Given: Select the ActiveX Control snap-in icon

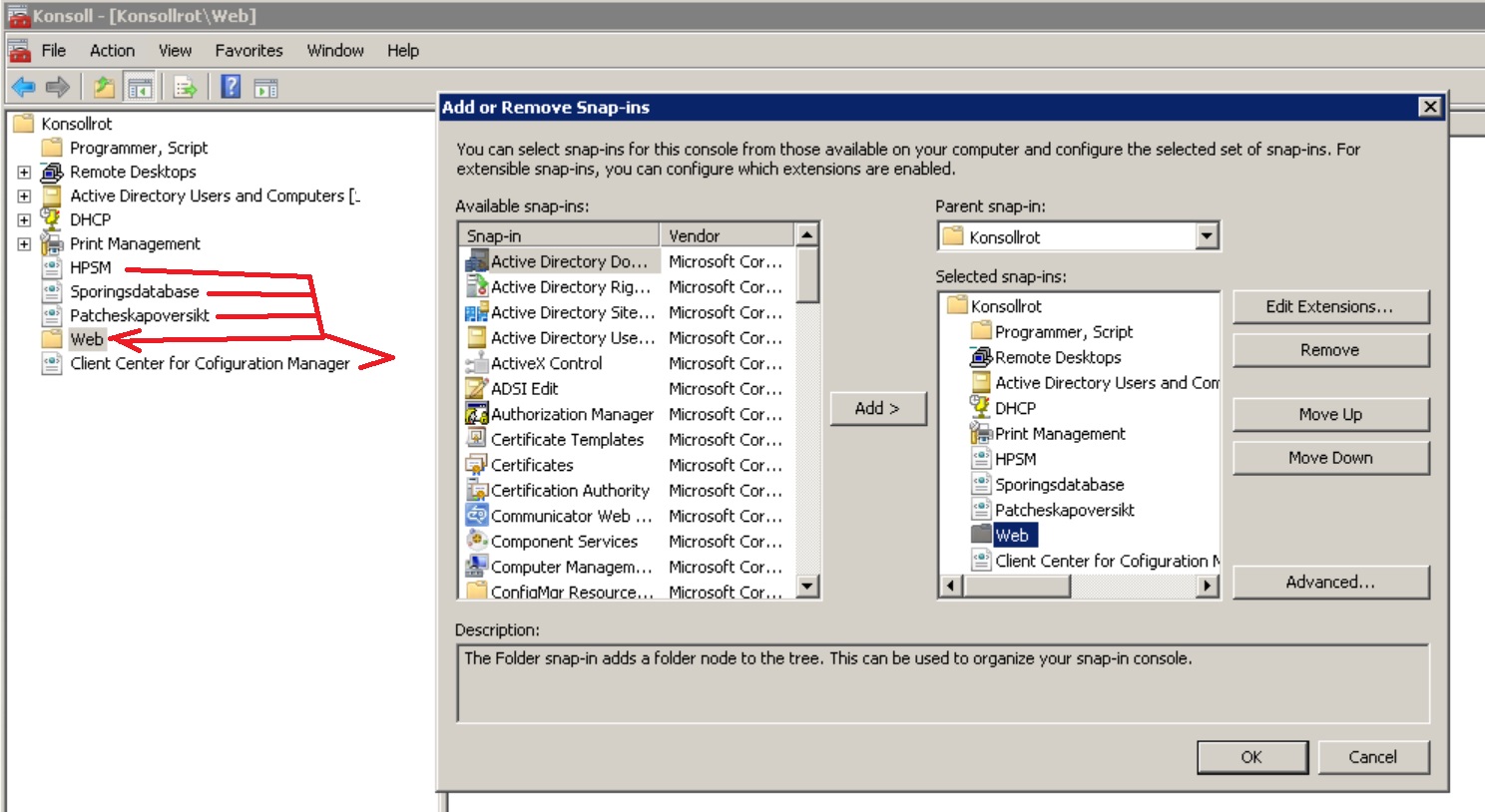Looking at the screenshot, I should (477, 363).
